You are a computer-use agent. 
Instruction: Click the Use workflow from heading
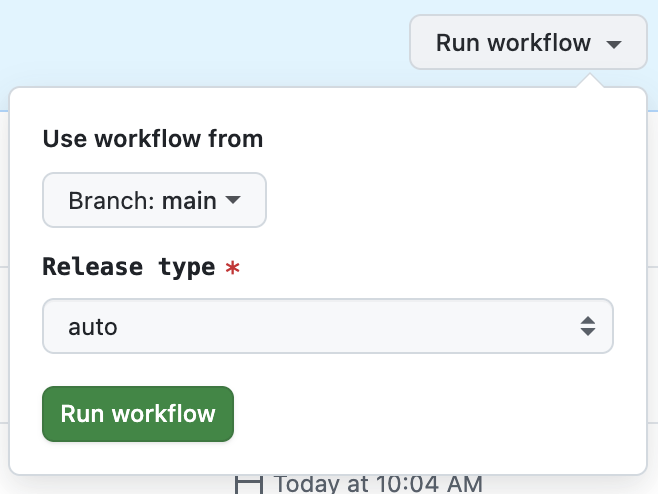(x=153, y=139)
